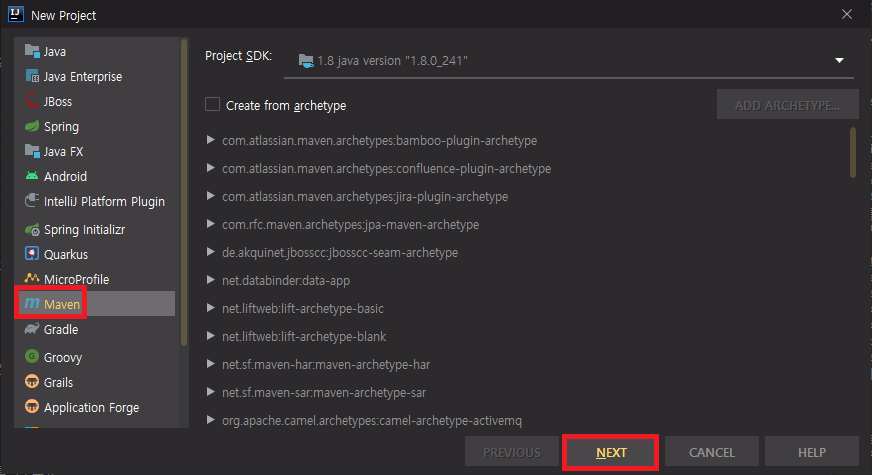Click the Spring Initializr icon

tap(32, 229)
